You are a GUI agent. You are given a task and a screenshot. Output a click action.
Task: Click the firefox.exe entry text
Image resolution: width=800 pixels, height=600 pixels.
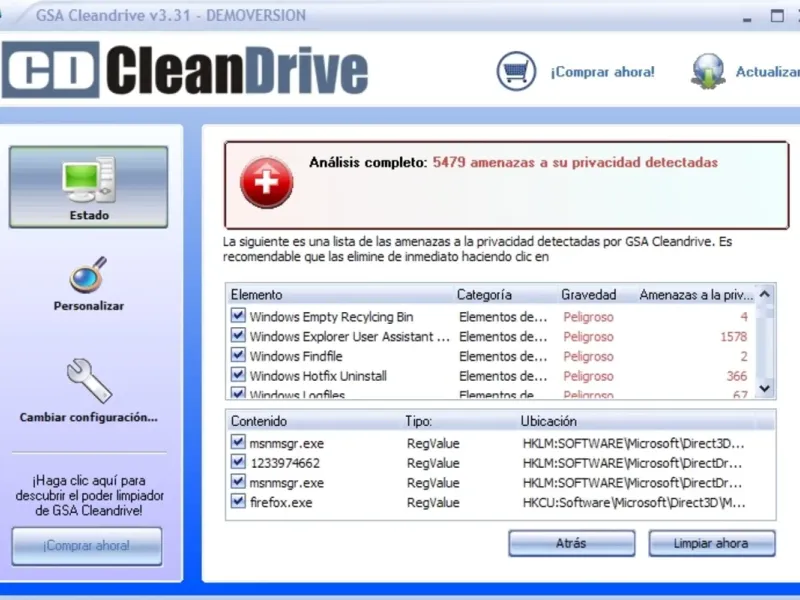point(281,503)
